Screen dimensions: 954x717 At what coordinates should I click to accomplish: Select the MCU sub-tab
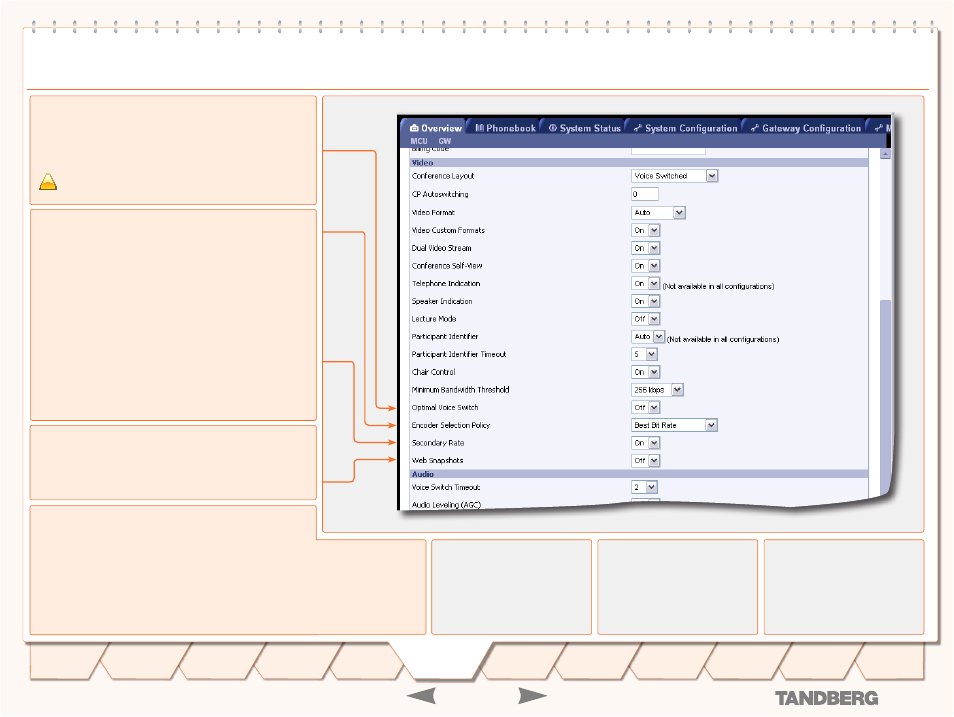pos(419,141)
